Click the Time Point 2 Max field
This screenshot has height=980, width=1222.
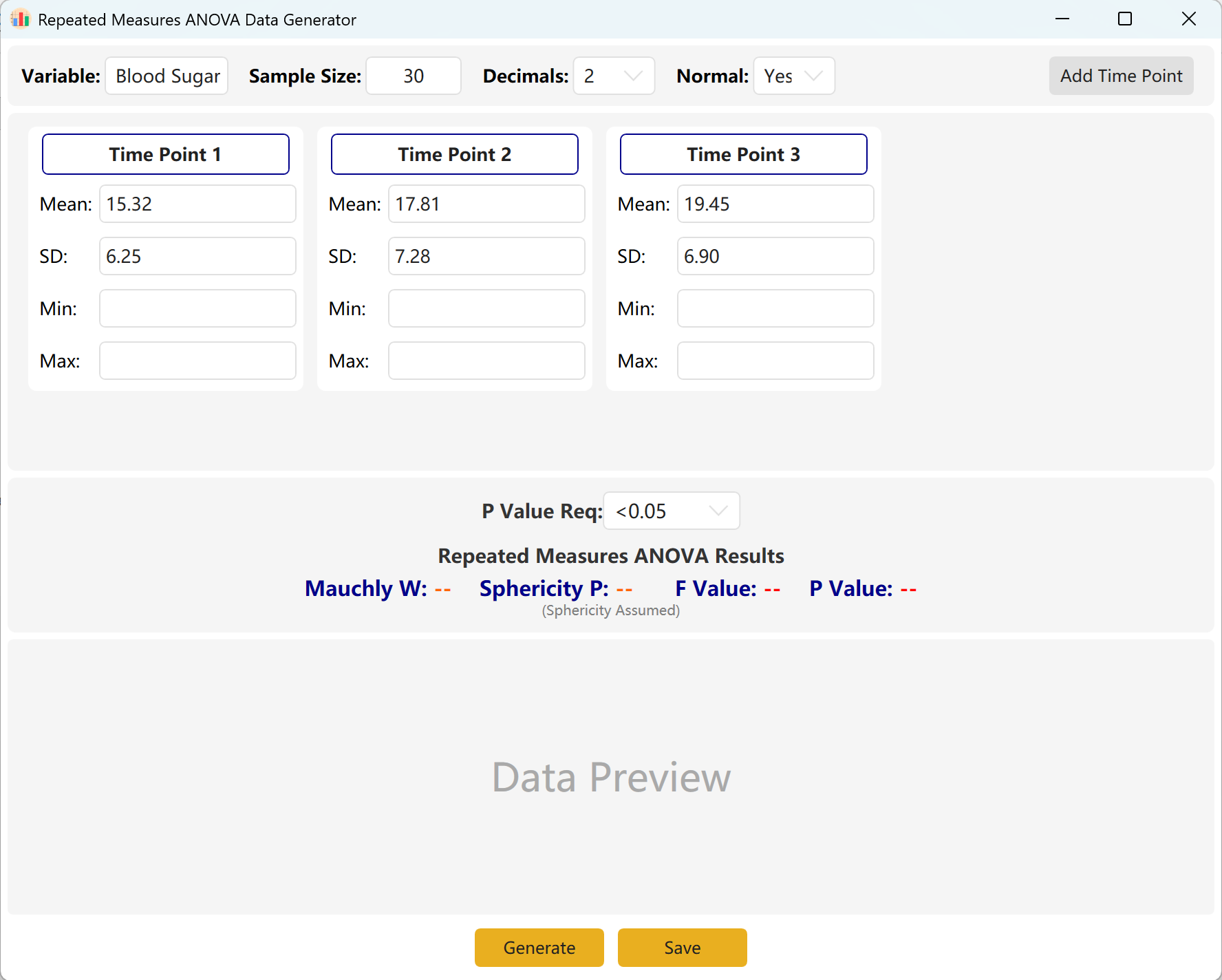click(486, 361)
